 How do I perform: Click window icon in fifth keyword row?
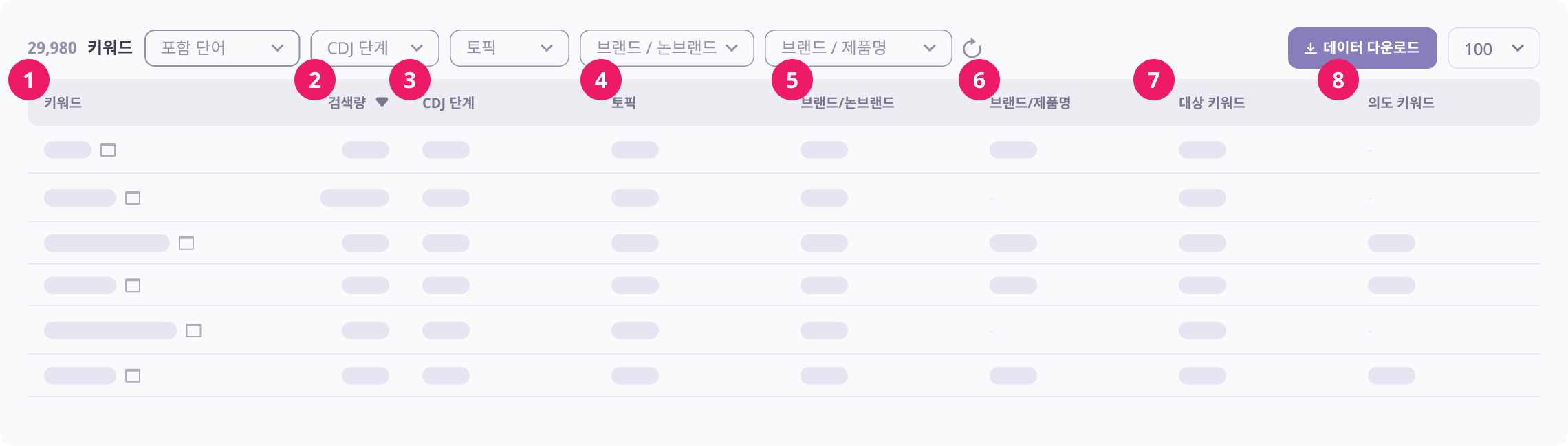point(194,331)
